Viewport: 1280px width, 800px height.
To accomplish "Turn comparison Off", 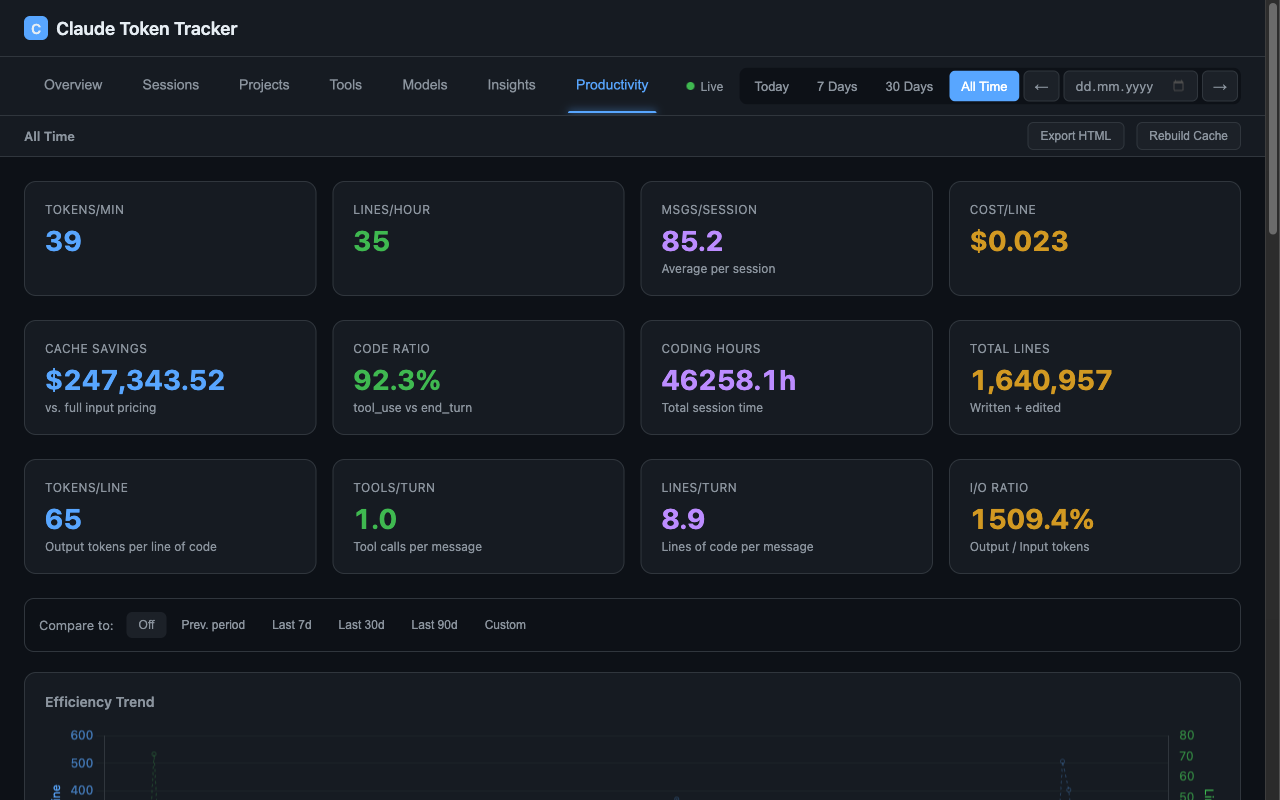I will tap(147, 625).
